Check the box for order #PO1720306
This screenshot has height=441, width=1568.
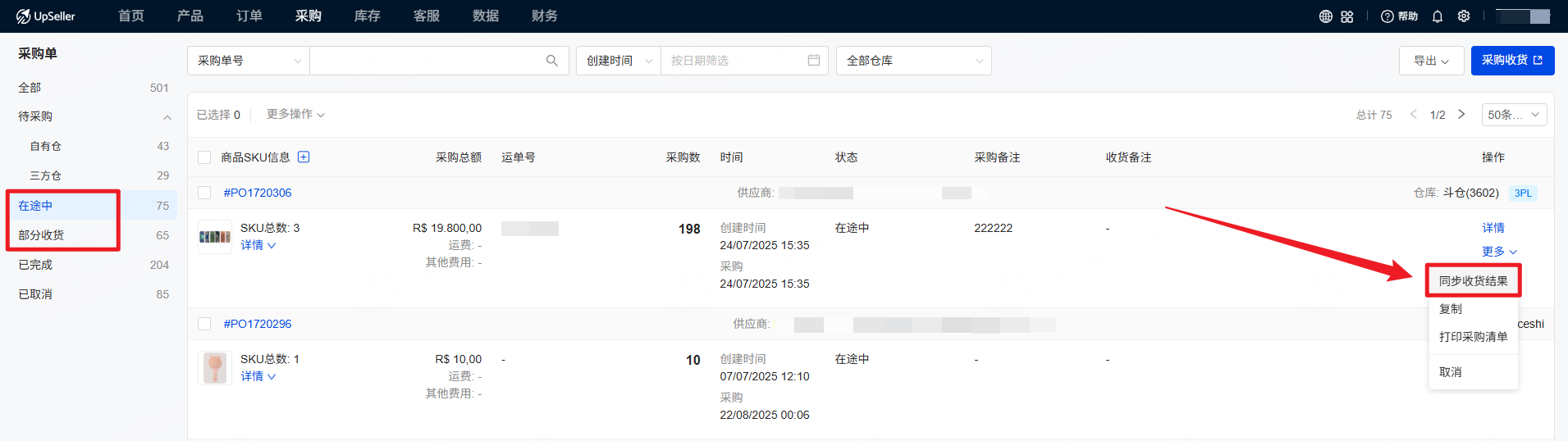(204, 193)
